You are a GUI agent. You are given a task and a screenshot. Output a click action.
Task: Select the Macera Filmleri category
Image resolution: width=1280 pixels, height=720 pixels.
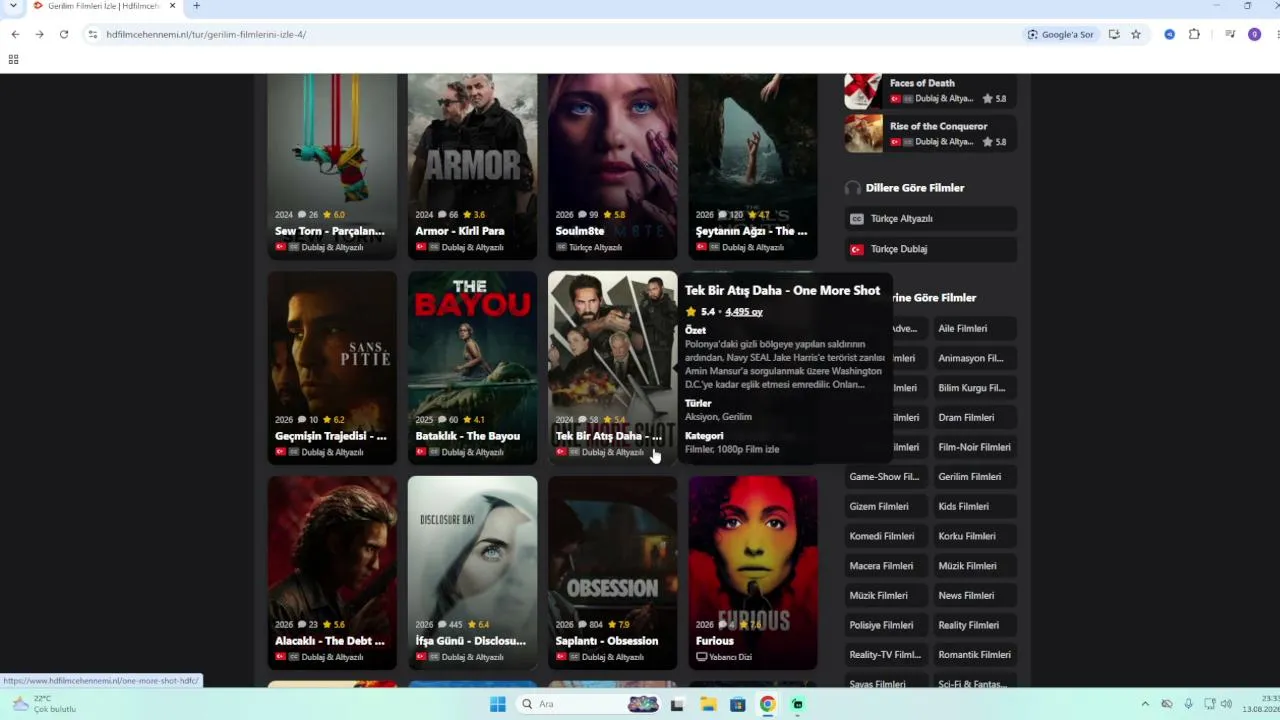pyautogui.click(x=885, y=566)
